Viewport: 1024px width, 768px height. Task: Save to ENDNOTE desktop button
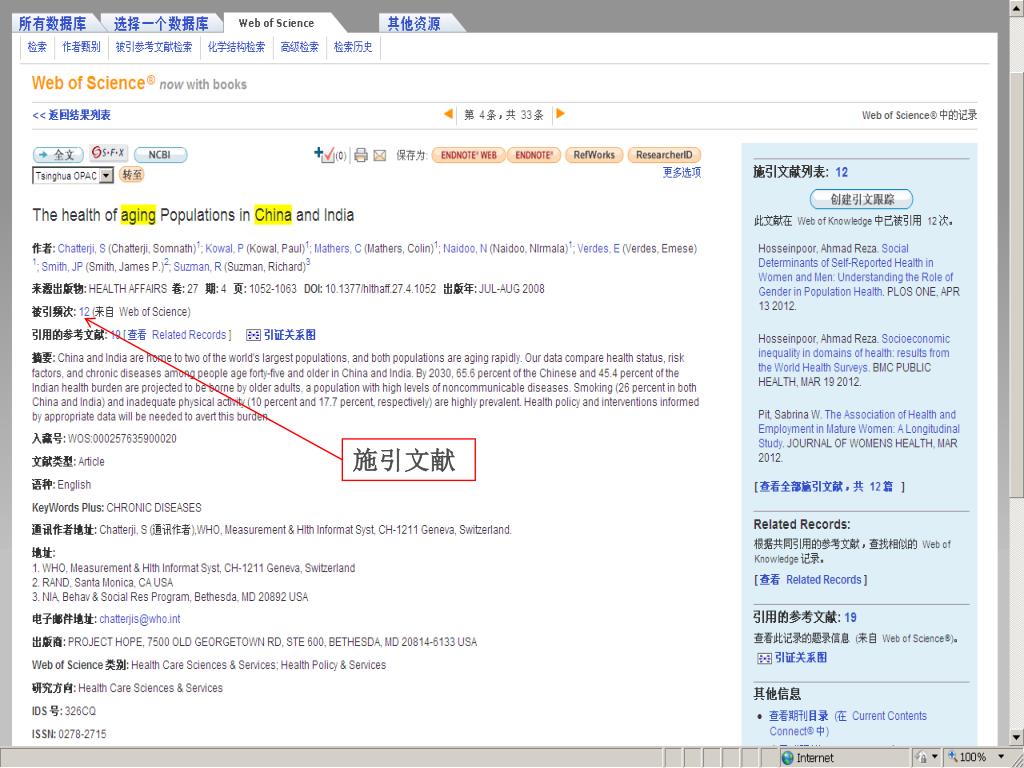click(x=534, y=155)
